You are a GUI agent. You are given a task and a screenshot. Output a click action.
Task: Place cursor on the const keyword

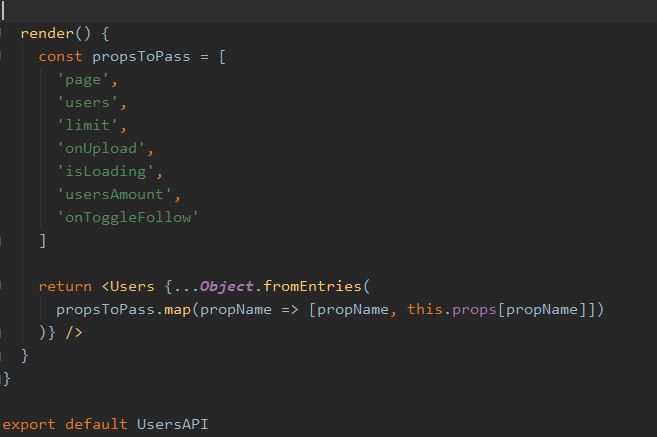tap(60, 57)
